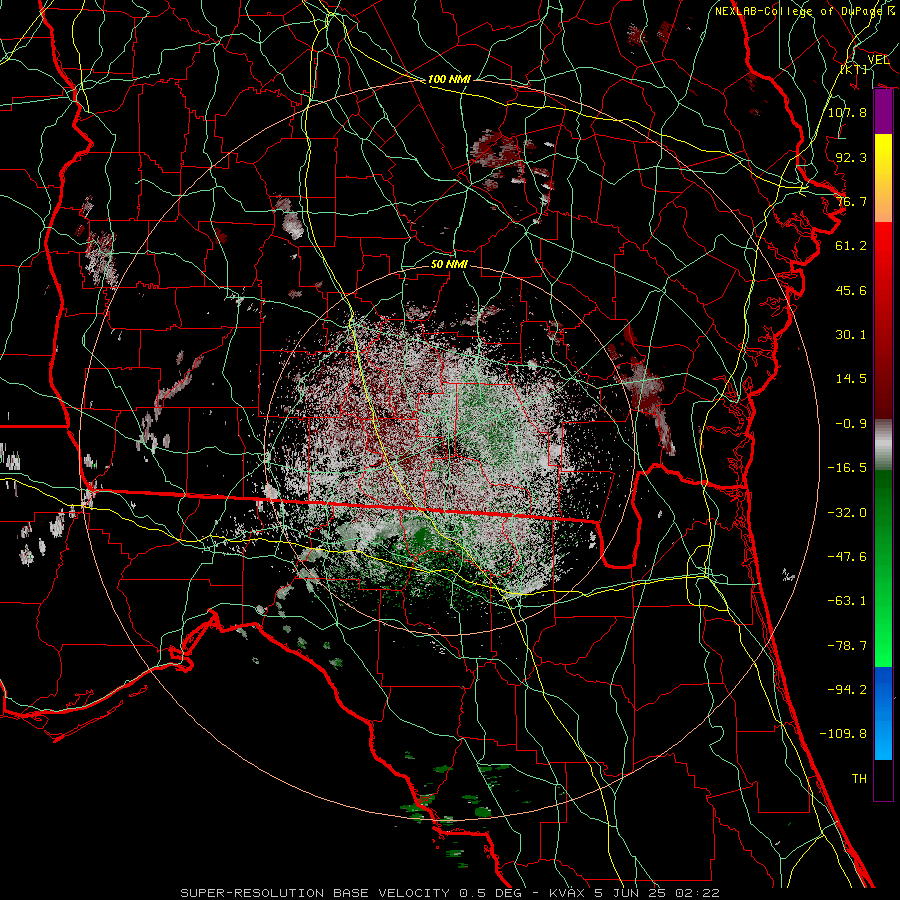Click the 107.8 value on velocity scale
Image resolution: width=900 pixels, height=900 pixels.
tap(847, 112)
